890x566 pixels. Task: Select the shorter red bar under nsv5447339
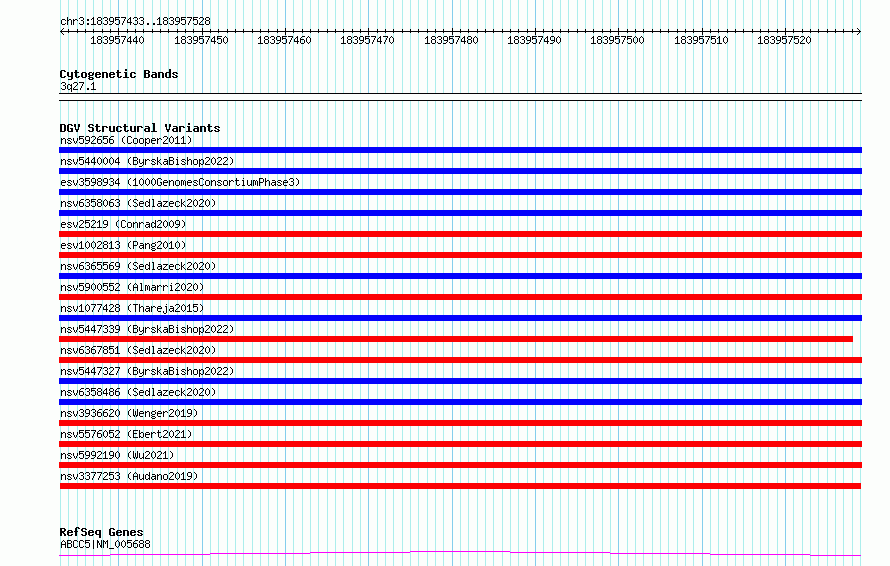tap(456, 339)
